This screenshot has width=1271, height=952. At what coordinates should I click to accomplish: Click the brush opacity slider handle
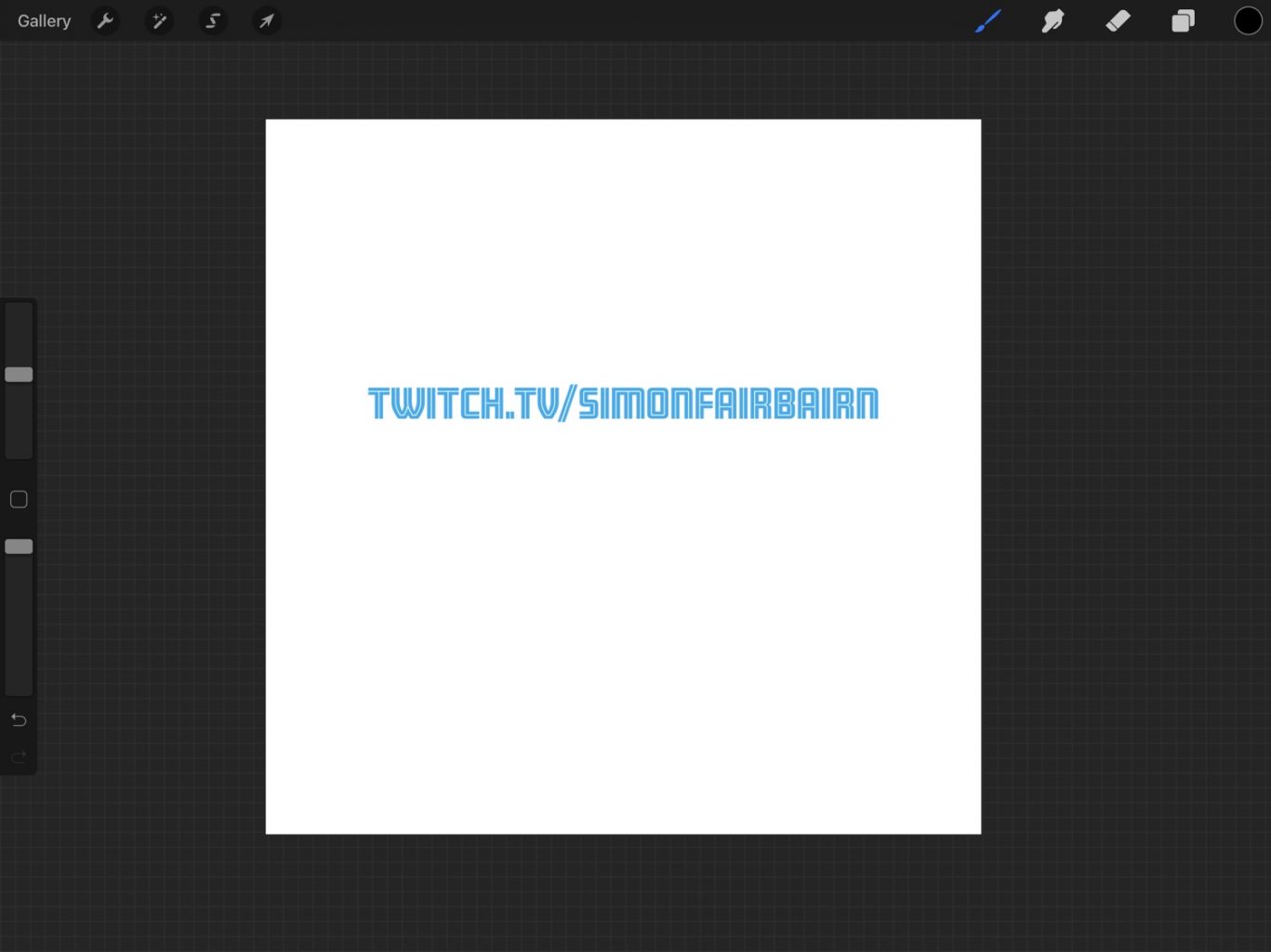point(19,547)
